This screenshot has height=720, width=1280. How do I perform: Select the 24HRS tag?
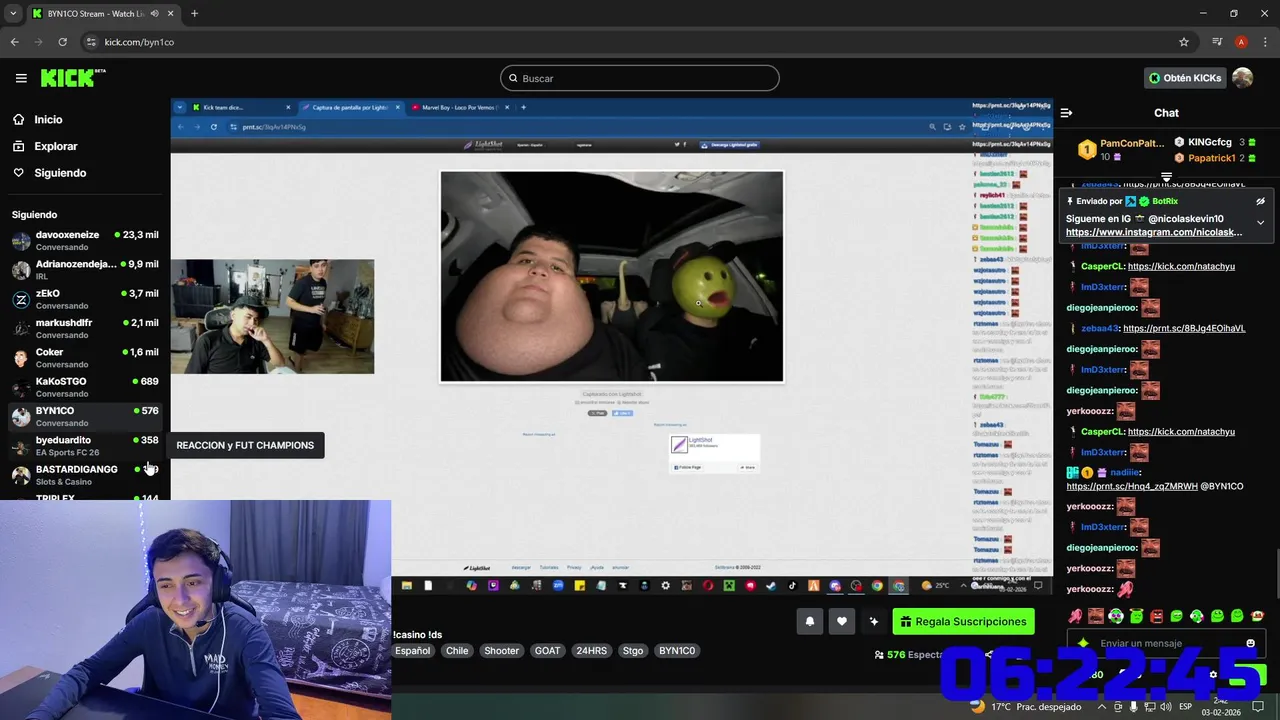pyautogui.click(x=591, y=650)
